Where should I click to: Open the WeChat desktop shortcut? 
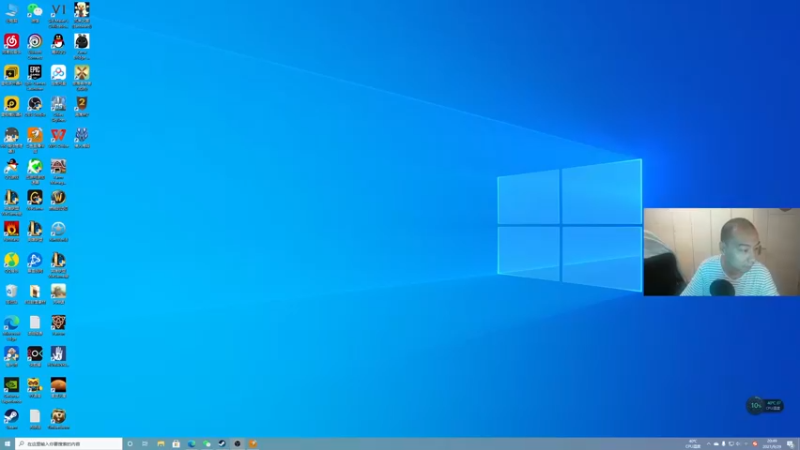[35, 12]
